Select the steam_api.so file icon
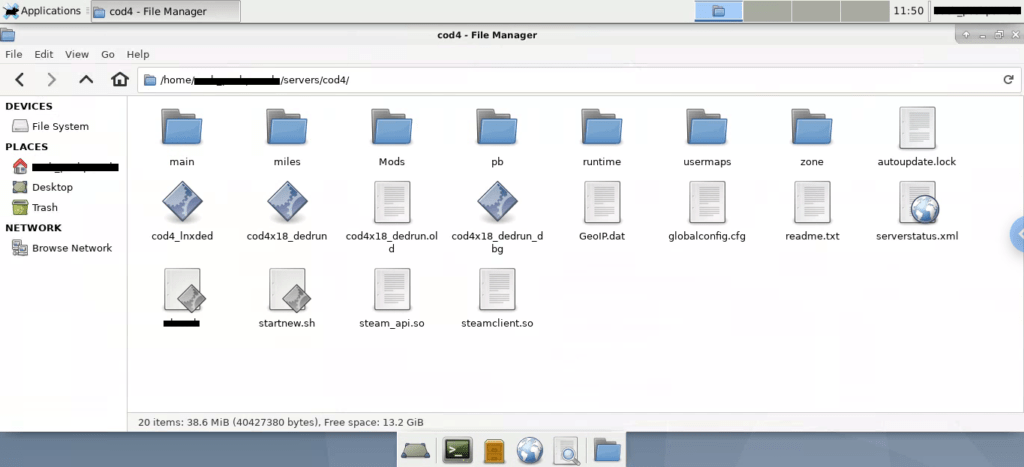 coord(392,289)
